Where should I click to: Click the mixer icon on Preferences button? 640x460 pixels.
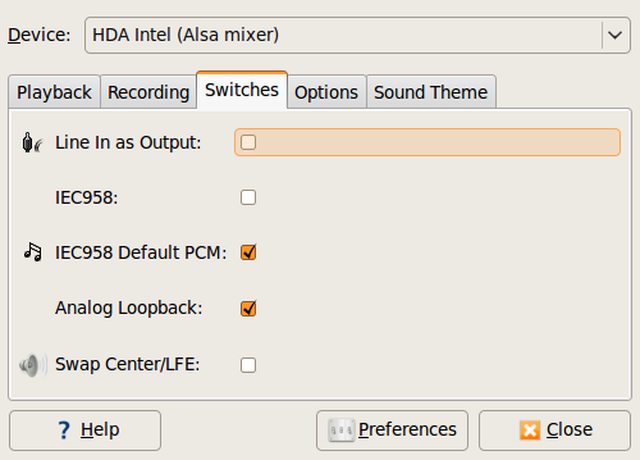click(341, 430)
